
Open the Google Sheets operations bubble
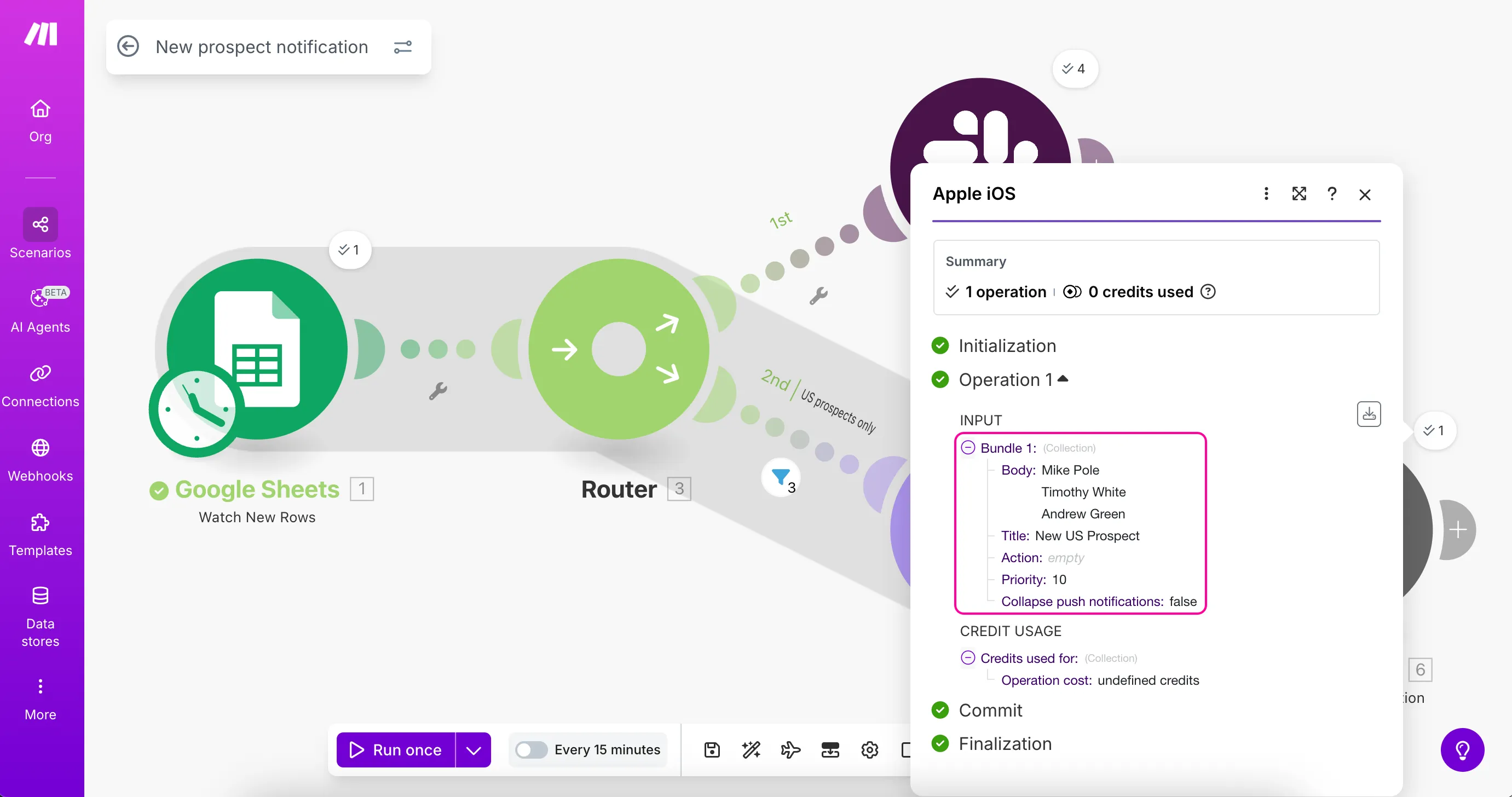point(349,250)
